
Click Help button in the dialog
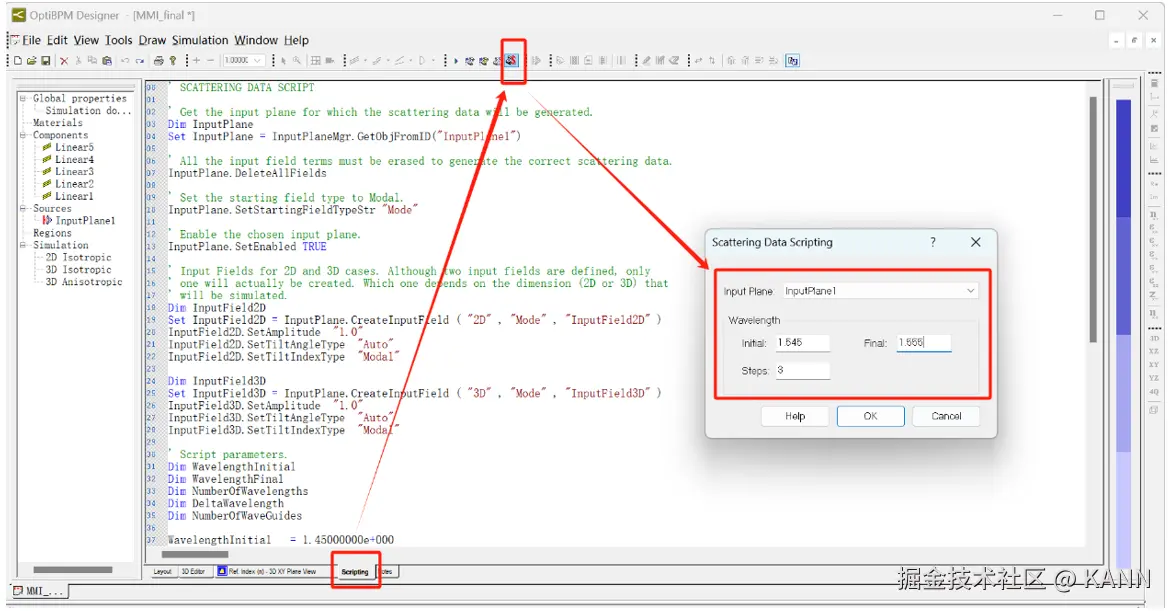click(x=795, y=416)
